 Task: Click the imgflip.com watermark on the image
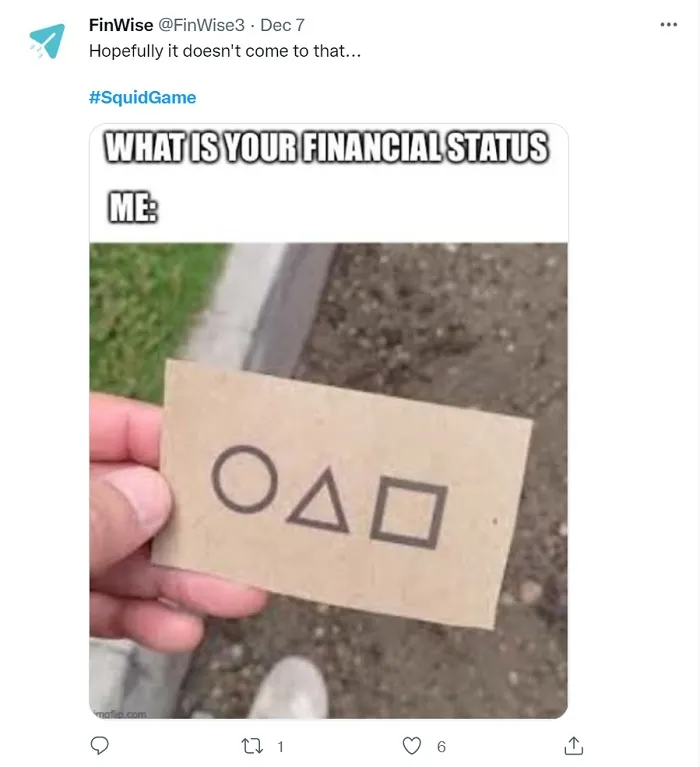pyautogui.click(x=120, y=714)
